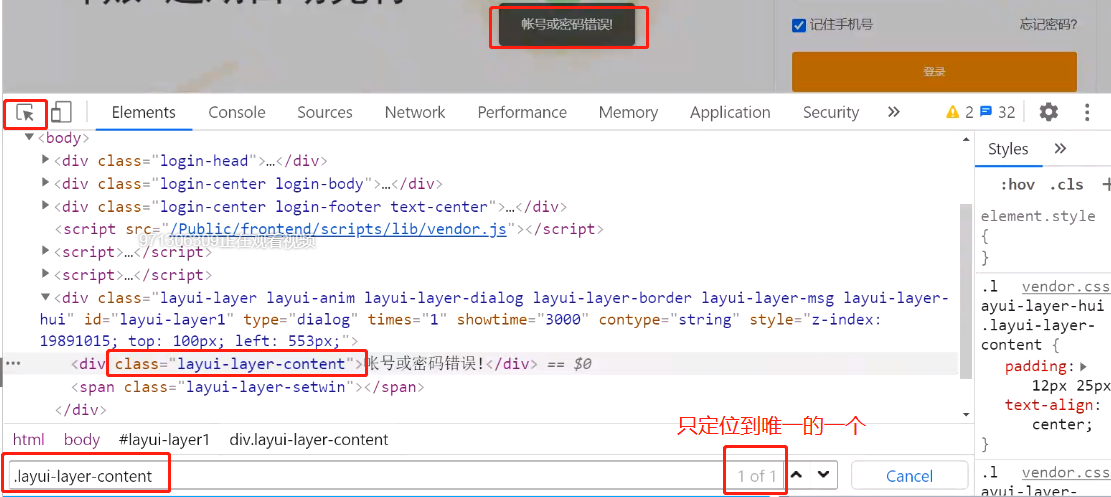Toggle the 记住手机号 checkbox
Screen dimensions: 1111x497
coord(799,26)
